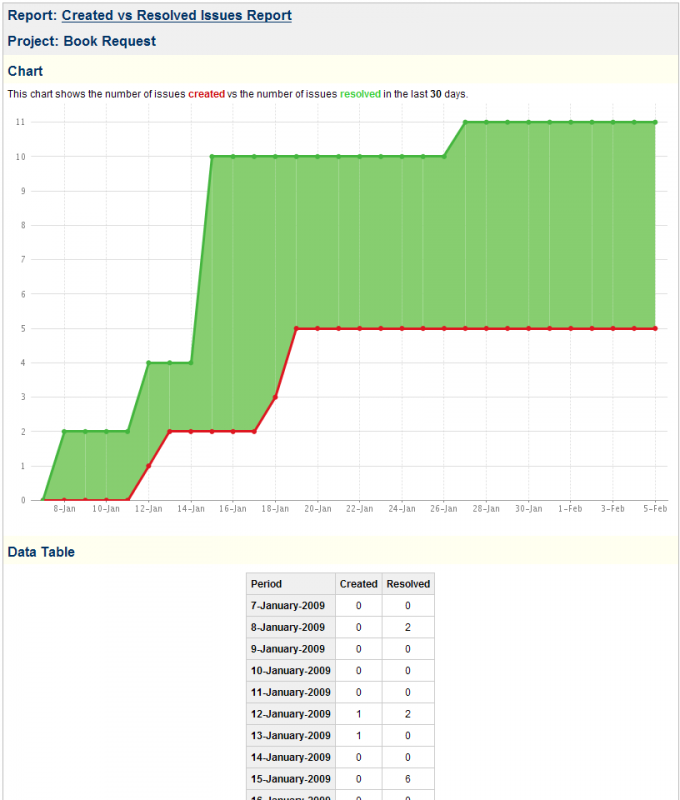Click the Resolved value 6 for 15-January-2009
Viewport: 680px width, 800px height.
point(408,779)
